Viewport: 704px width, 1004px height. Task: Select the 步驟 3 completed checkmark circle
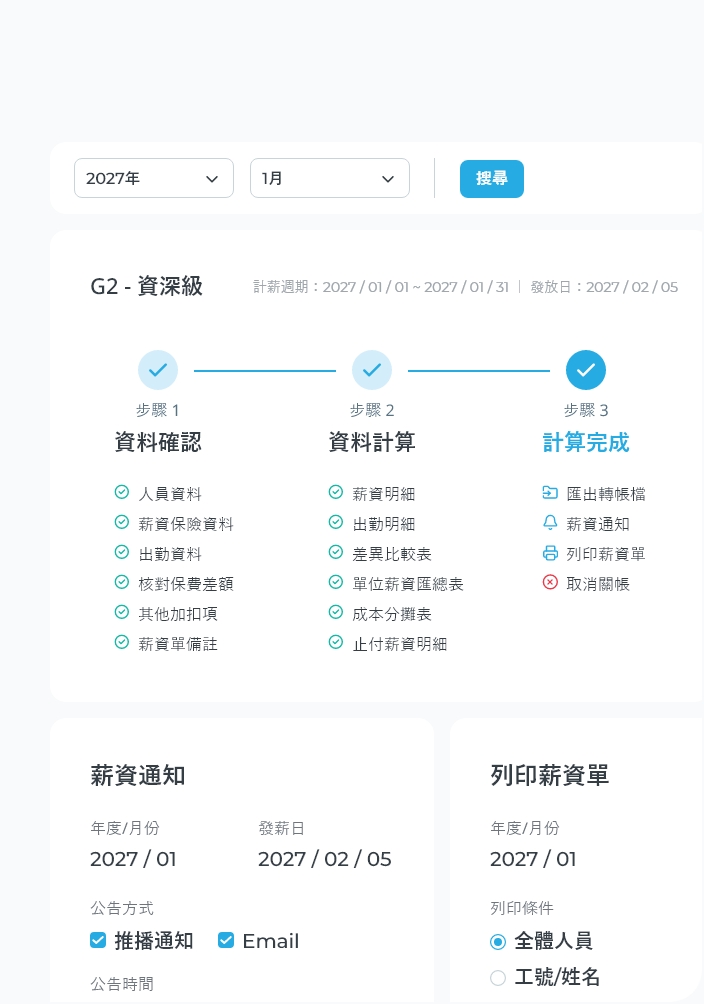tap(585, 370)
